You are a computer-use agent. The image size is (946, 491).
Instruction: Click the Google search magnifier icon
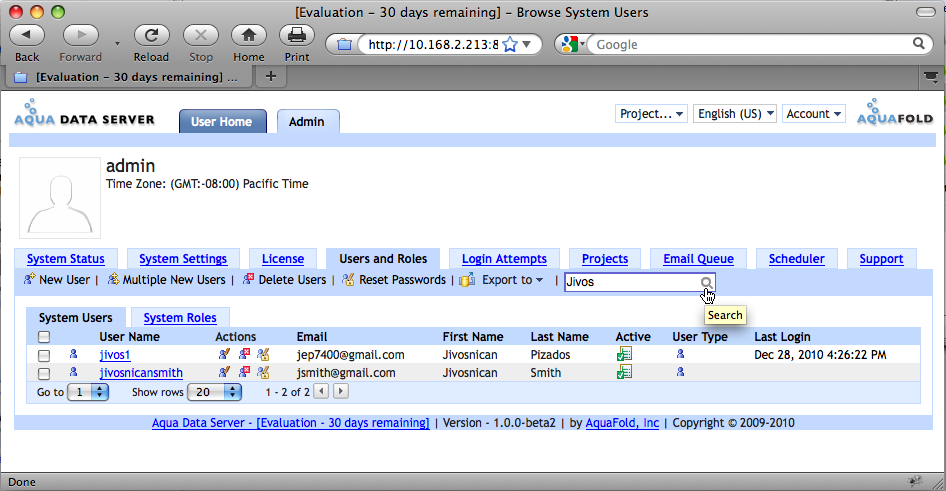(919, 43)
